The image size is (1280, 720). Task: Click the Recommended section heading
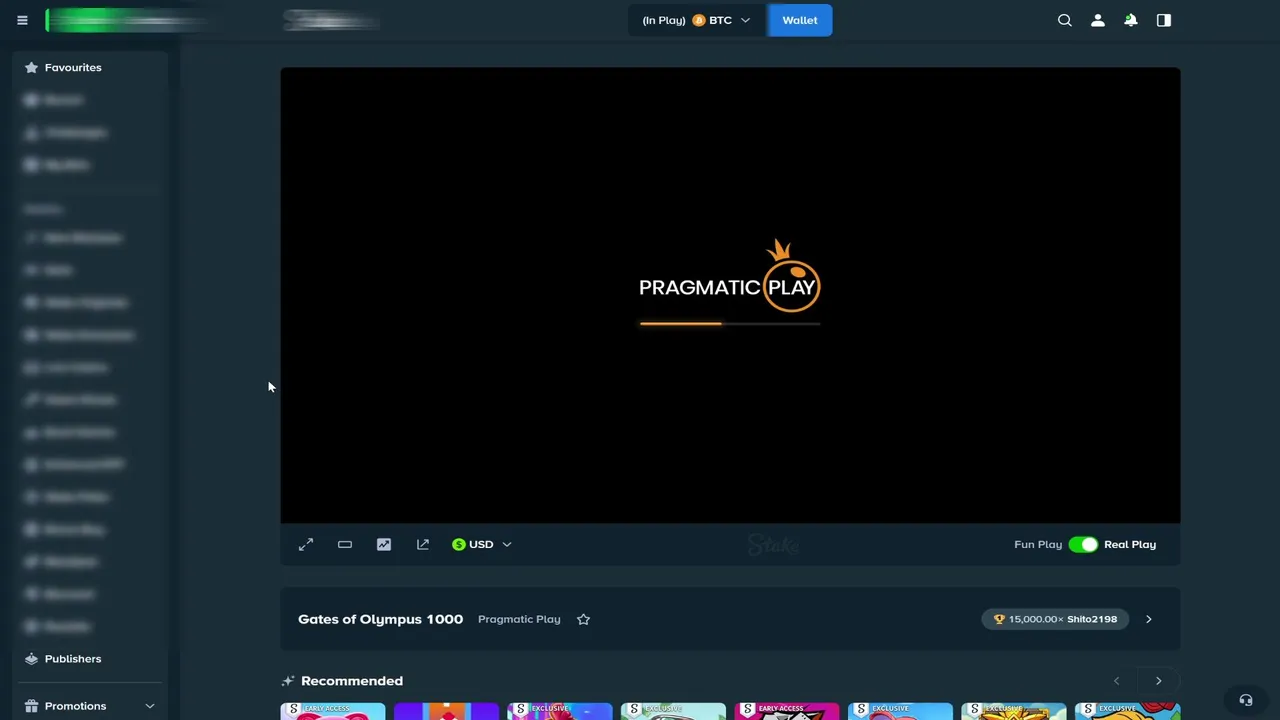(x=352, y=681)
